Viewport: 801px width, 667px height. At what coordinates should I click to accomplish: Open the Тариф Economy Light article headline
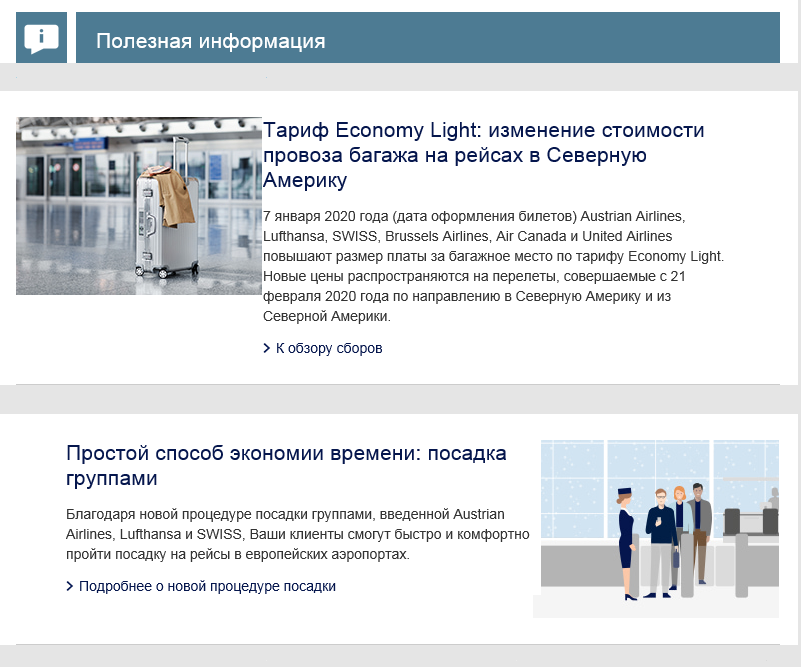click(483, 155)
